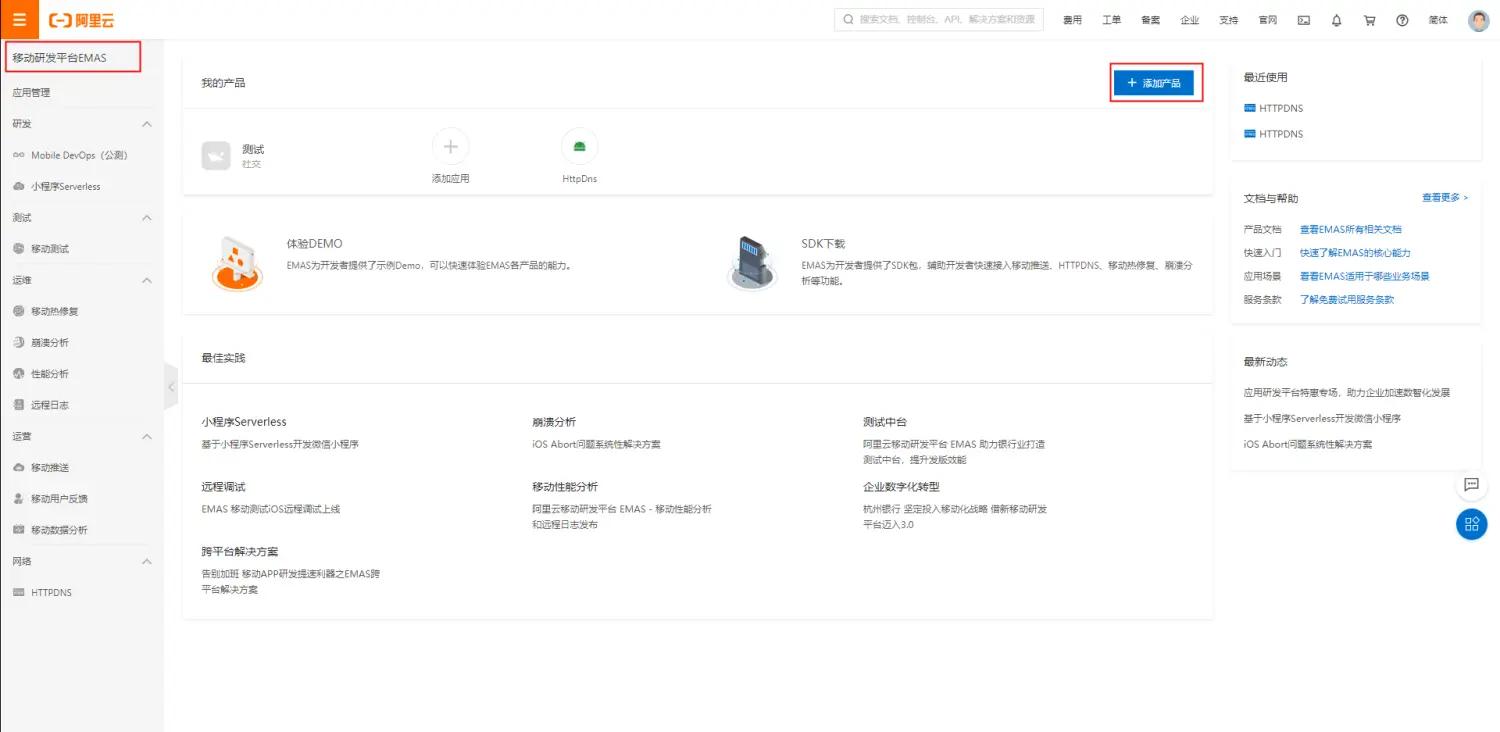This screenshot has height=732, width=1500.
Task: Collapse the 网络 section
Action: click(146, 561)
